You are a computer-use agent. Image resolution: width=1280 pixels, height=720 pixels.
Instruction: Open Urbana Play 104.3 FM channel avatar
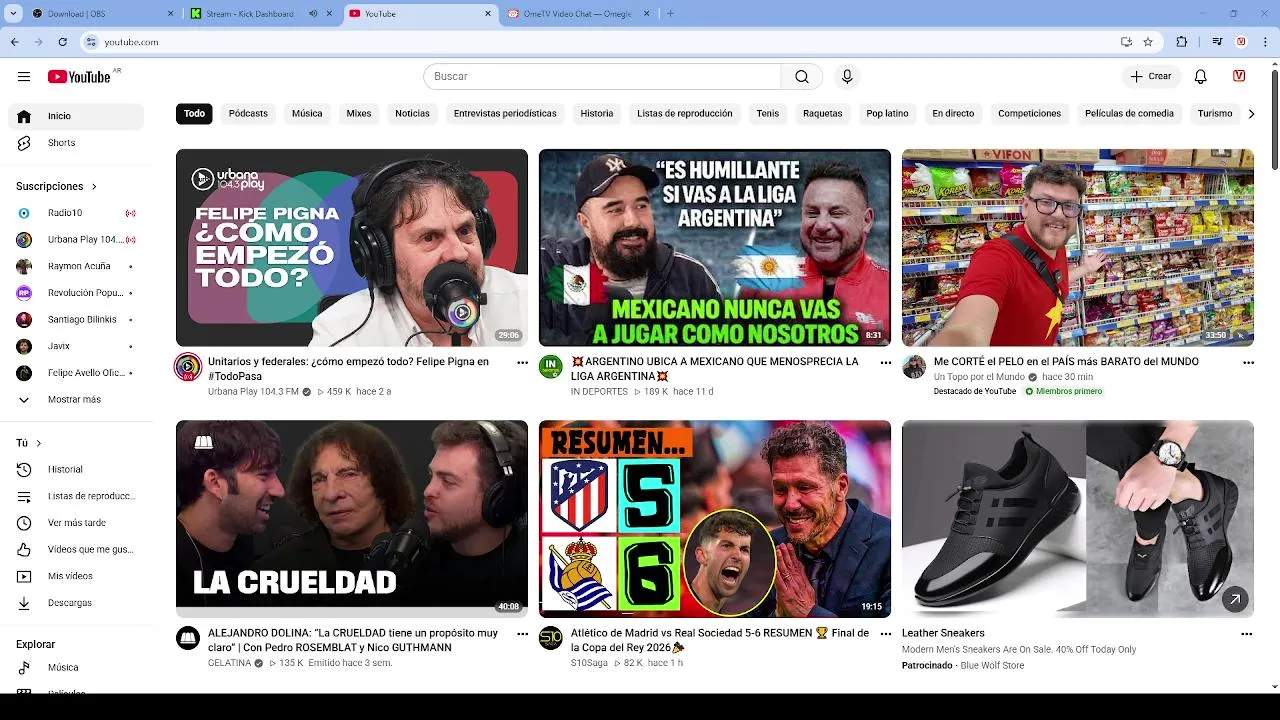pyautogui.click(x=188, y=367)
